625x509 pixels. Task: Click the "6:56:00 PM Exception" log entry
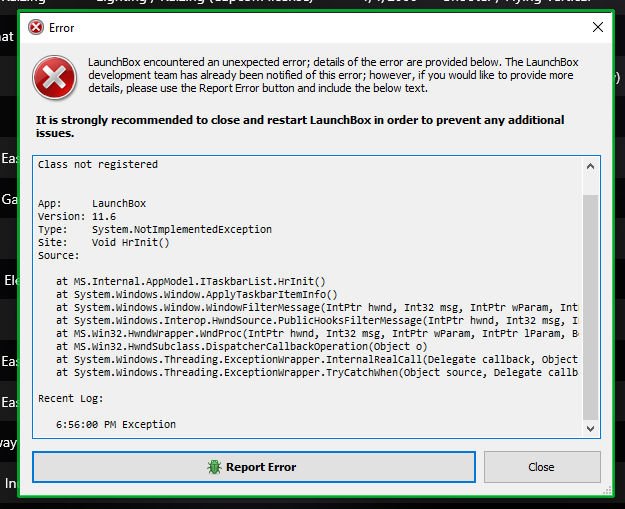(x=116, y=424)
